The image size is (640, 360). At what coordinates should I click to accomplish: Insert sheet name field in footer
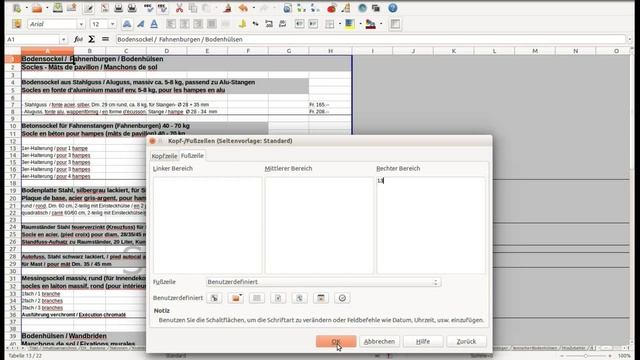click(x=257, y=298)
